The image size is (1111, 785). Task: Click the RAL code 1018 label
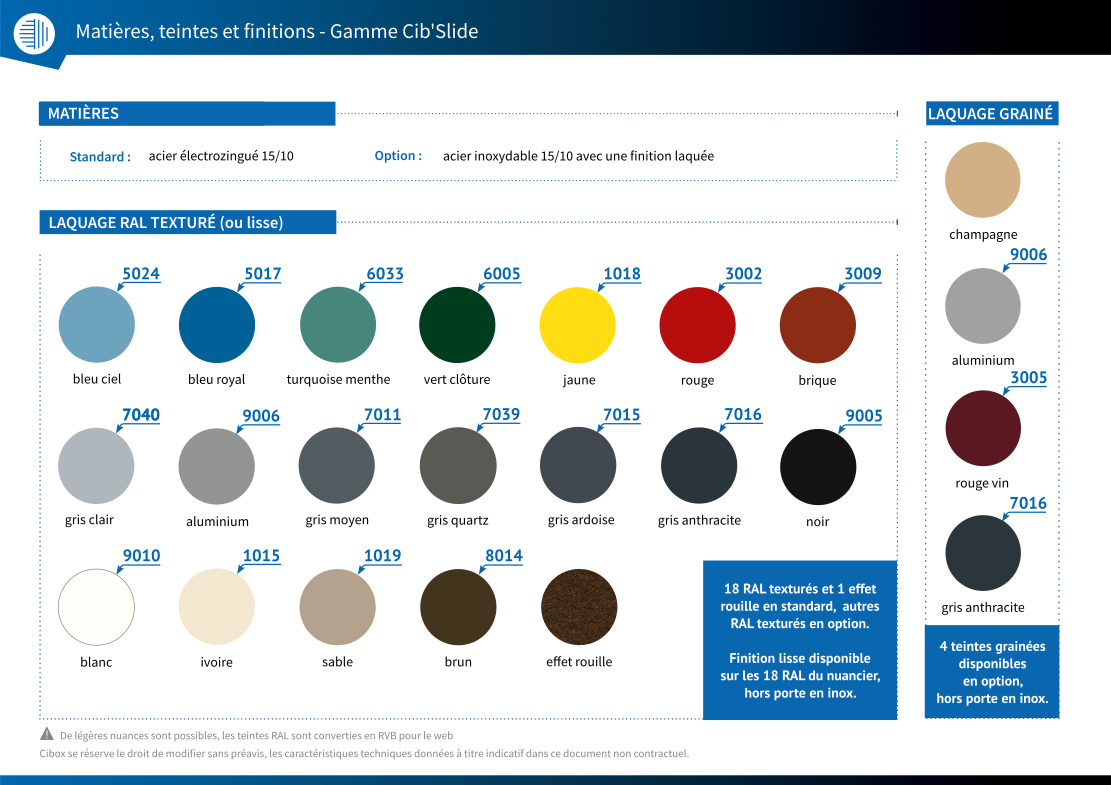pos(622,273)
